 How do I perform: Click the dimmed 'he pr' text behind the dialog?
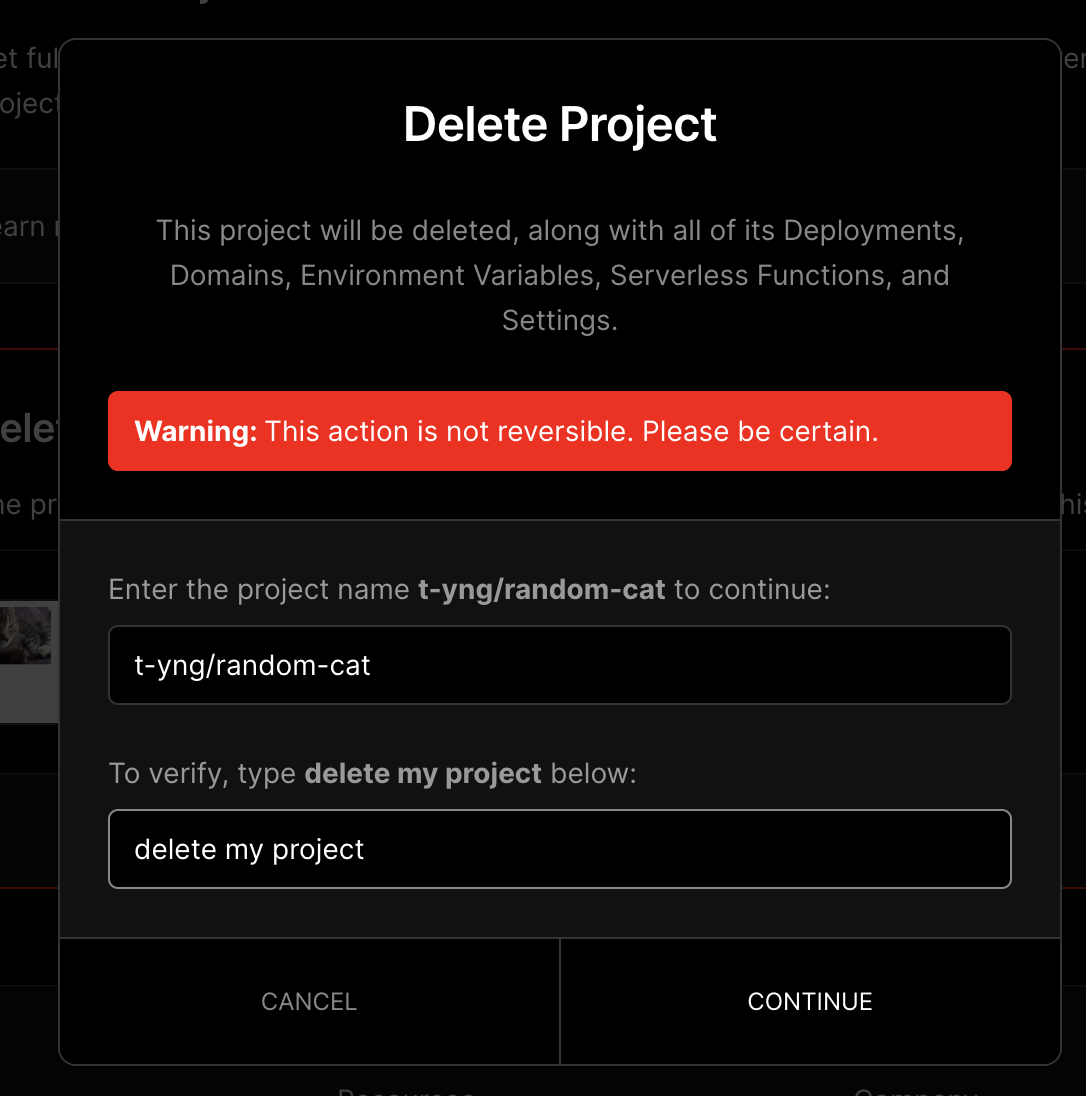(x=29, y=505)
